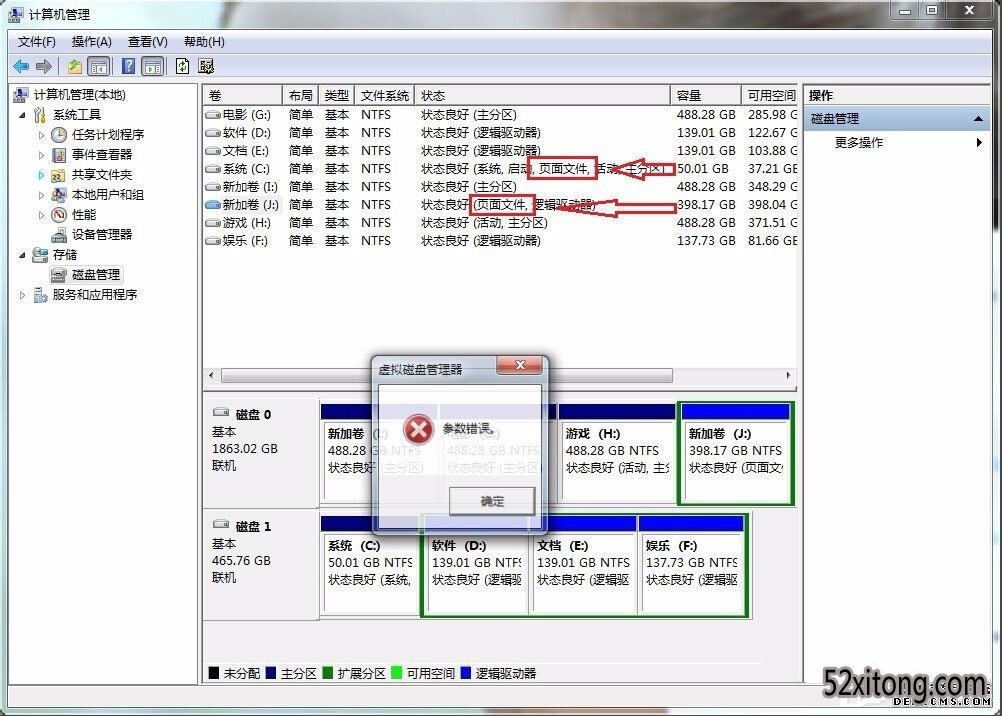Select 共享文件夹 icon in tree
Viewport: 1002px width, 716px height.
[x=59, y=175]
